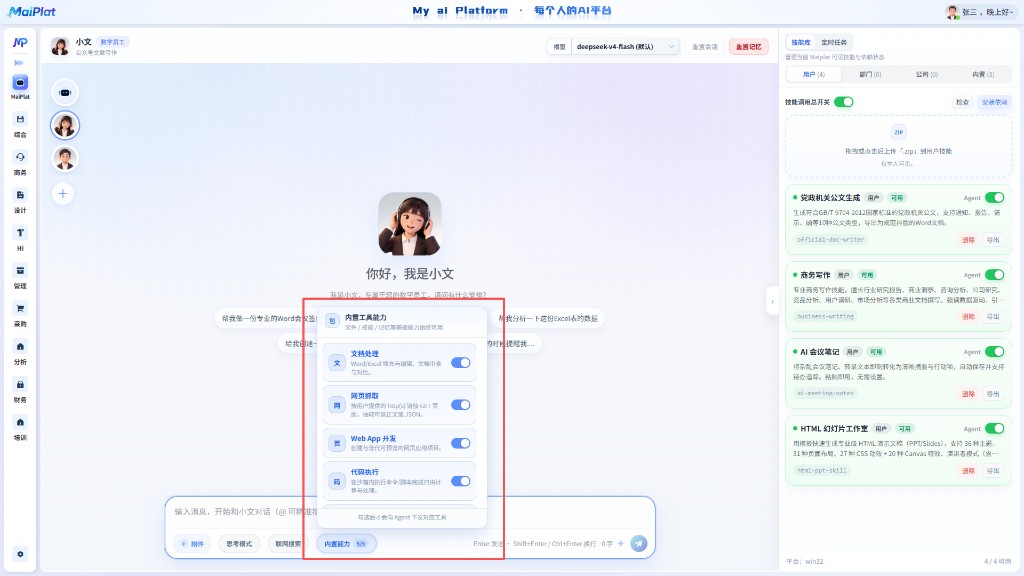
Task: Export the HTML 幻灯片工作室 skill
Action: 993,470
